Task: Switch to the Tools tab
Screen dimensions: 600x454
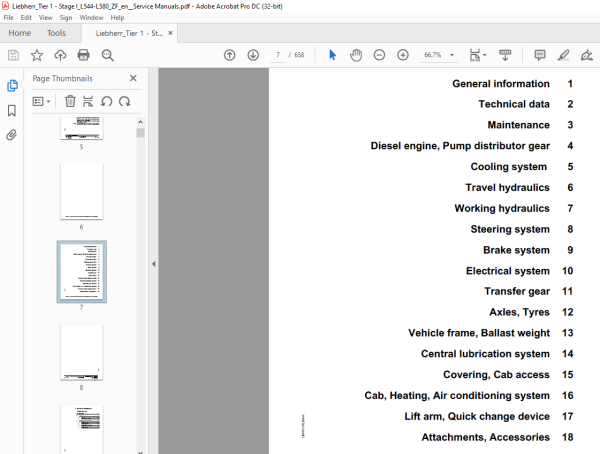Action: (56, 33)
